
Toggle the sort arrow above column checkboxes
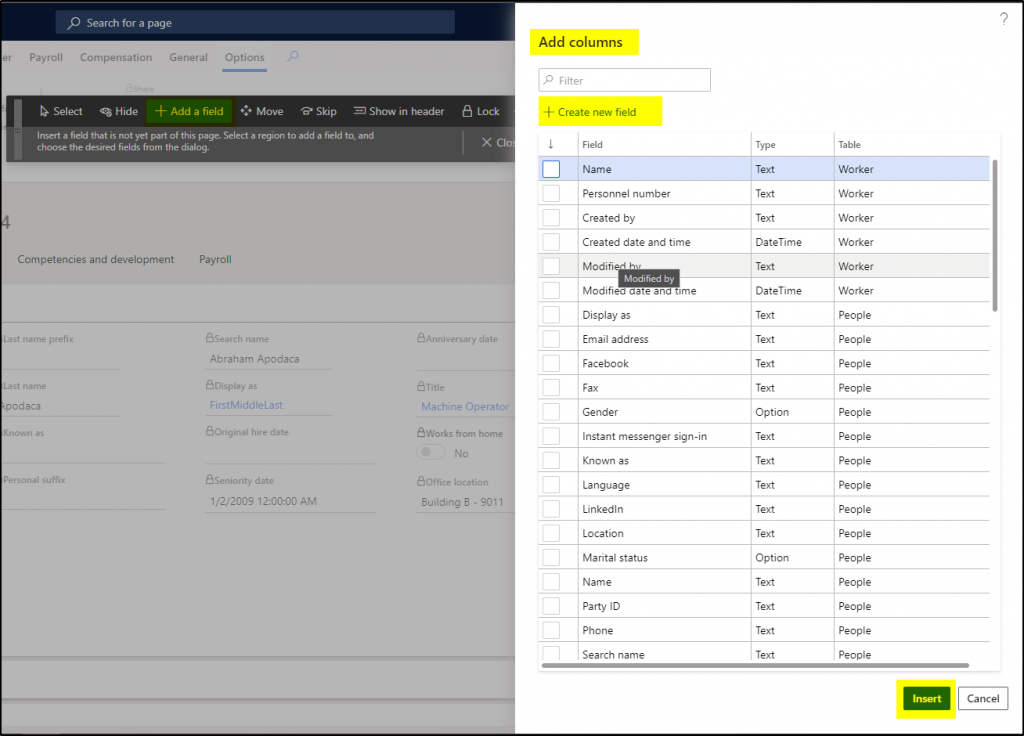[x=552, y=143]
